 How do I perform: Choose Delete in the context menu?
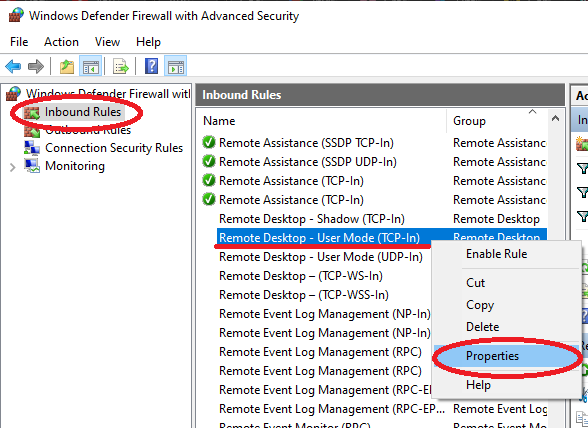pyautogui.click(x=482, y=327)
